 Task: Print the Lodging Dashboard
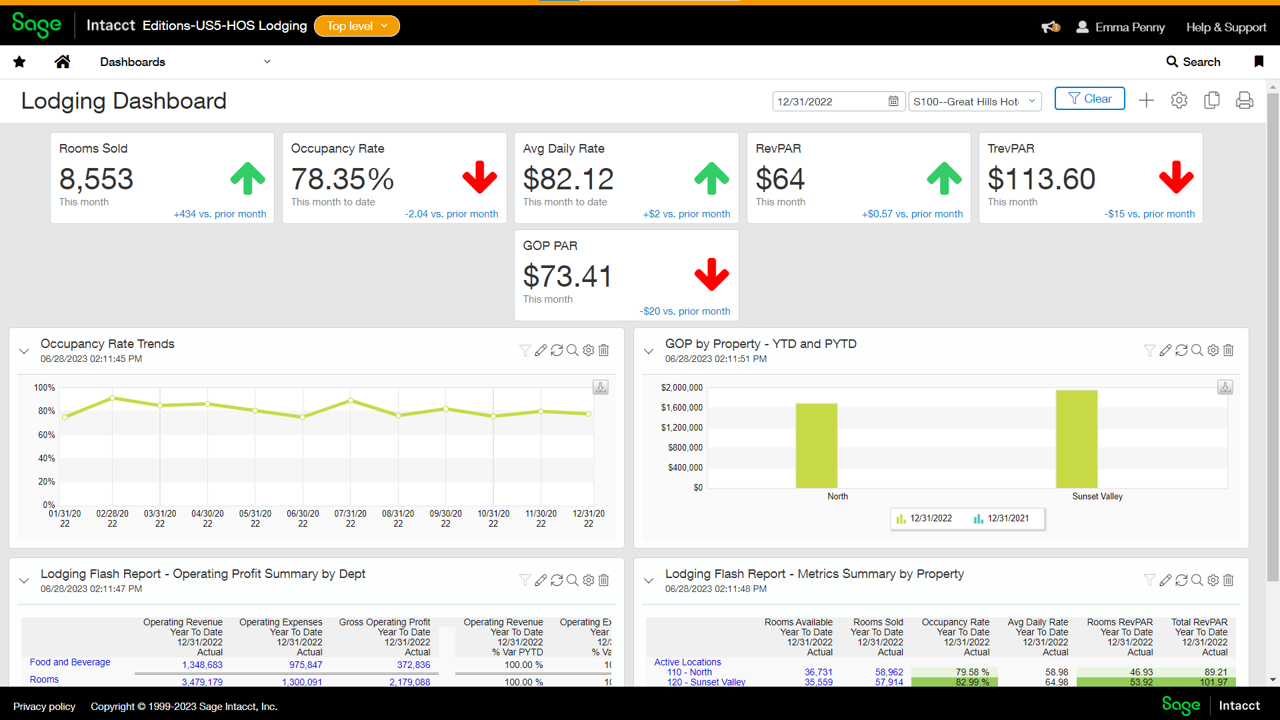click(x=1244, y=100)
